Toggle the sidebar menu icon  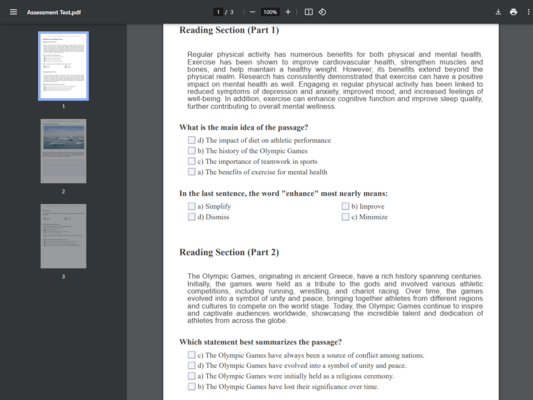pos(13,12)
